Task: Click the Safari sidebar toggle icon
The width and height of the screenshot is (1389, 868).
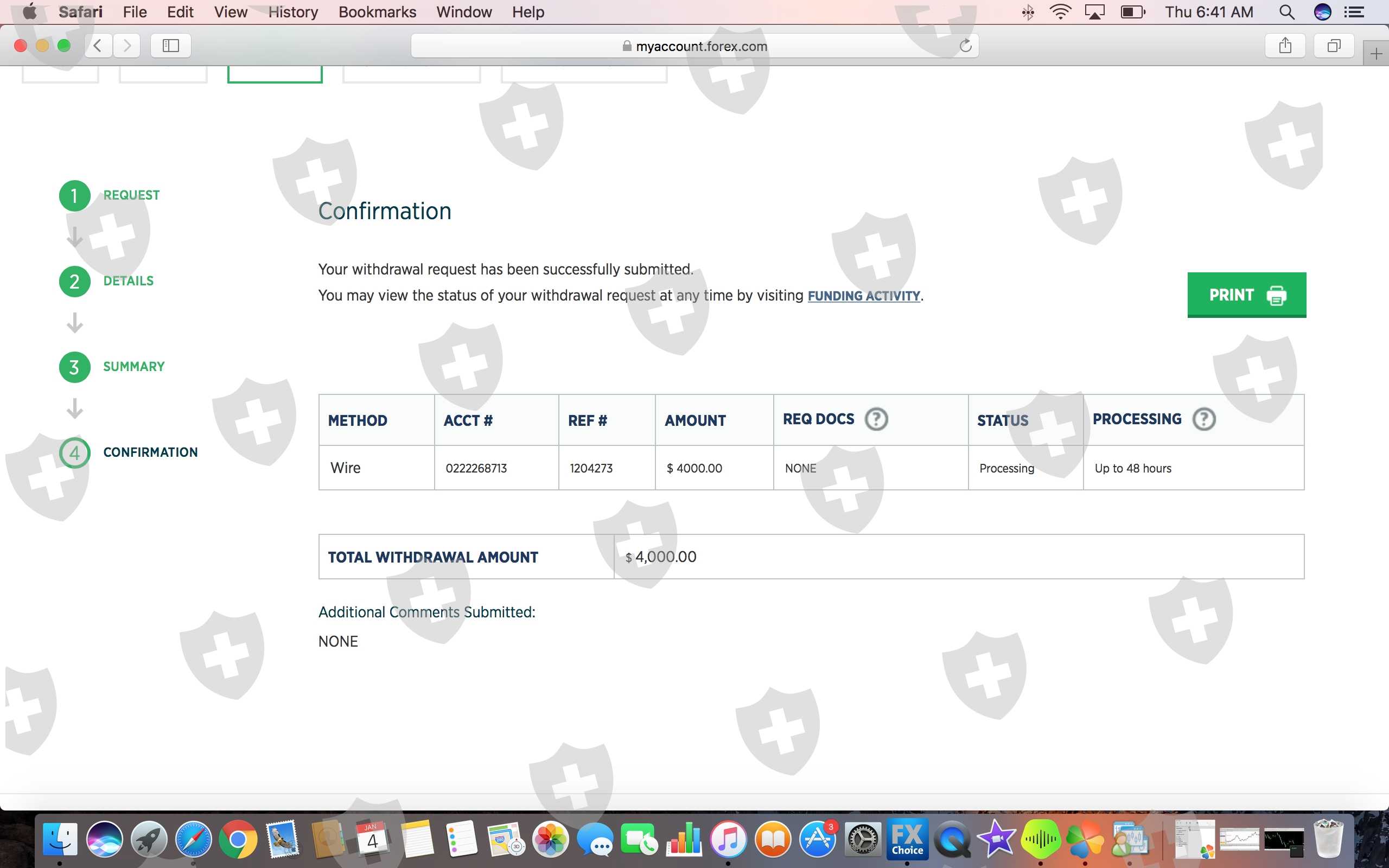Action: [170, 46]
